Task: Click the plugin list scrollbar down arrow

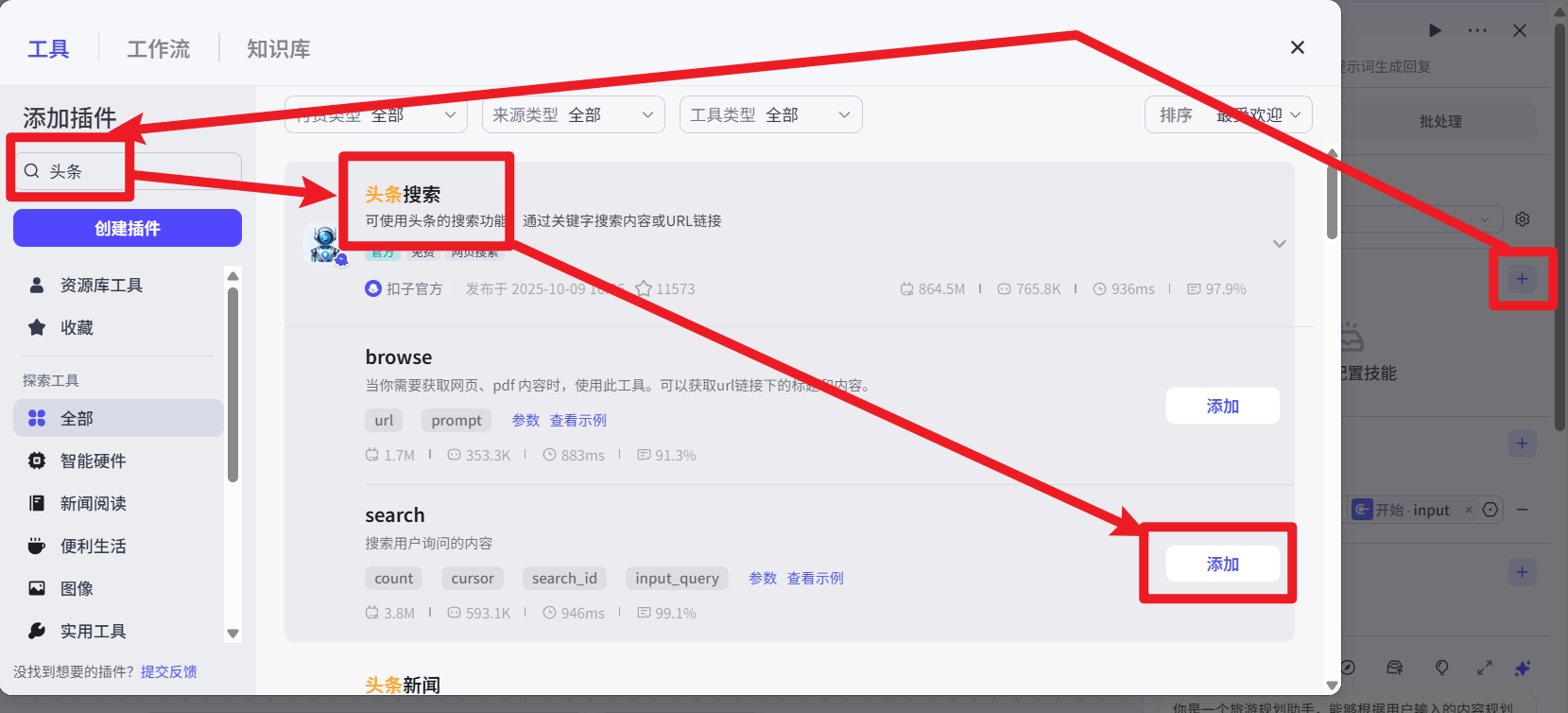Action: [x=1332, y=686]
